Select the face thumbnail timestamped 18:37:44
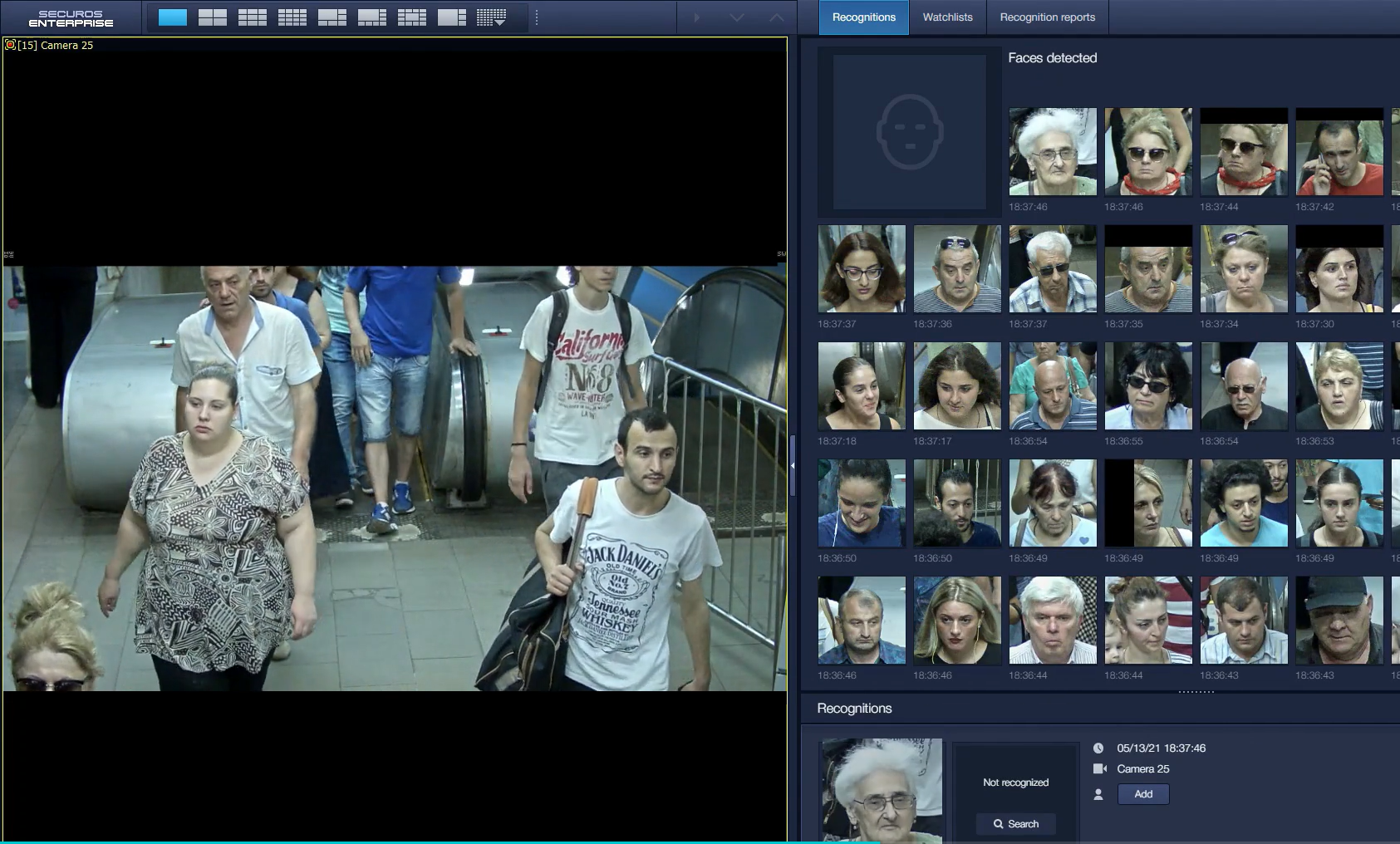This screenshot has height=844, width=1400. click(1244, 151)
